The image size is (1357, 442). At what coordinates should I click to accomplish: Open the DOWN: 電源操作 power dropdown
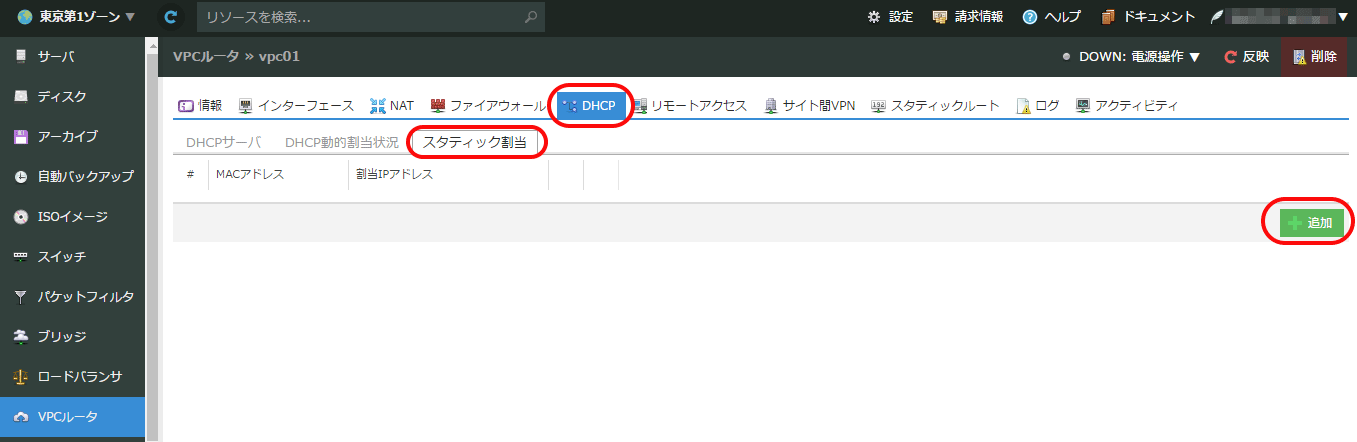(1131, 57)
